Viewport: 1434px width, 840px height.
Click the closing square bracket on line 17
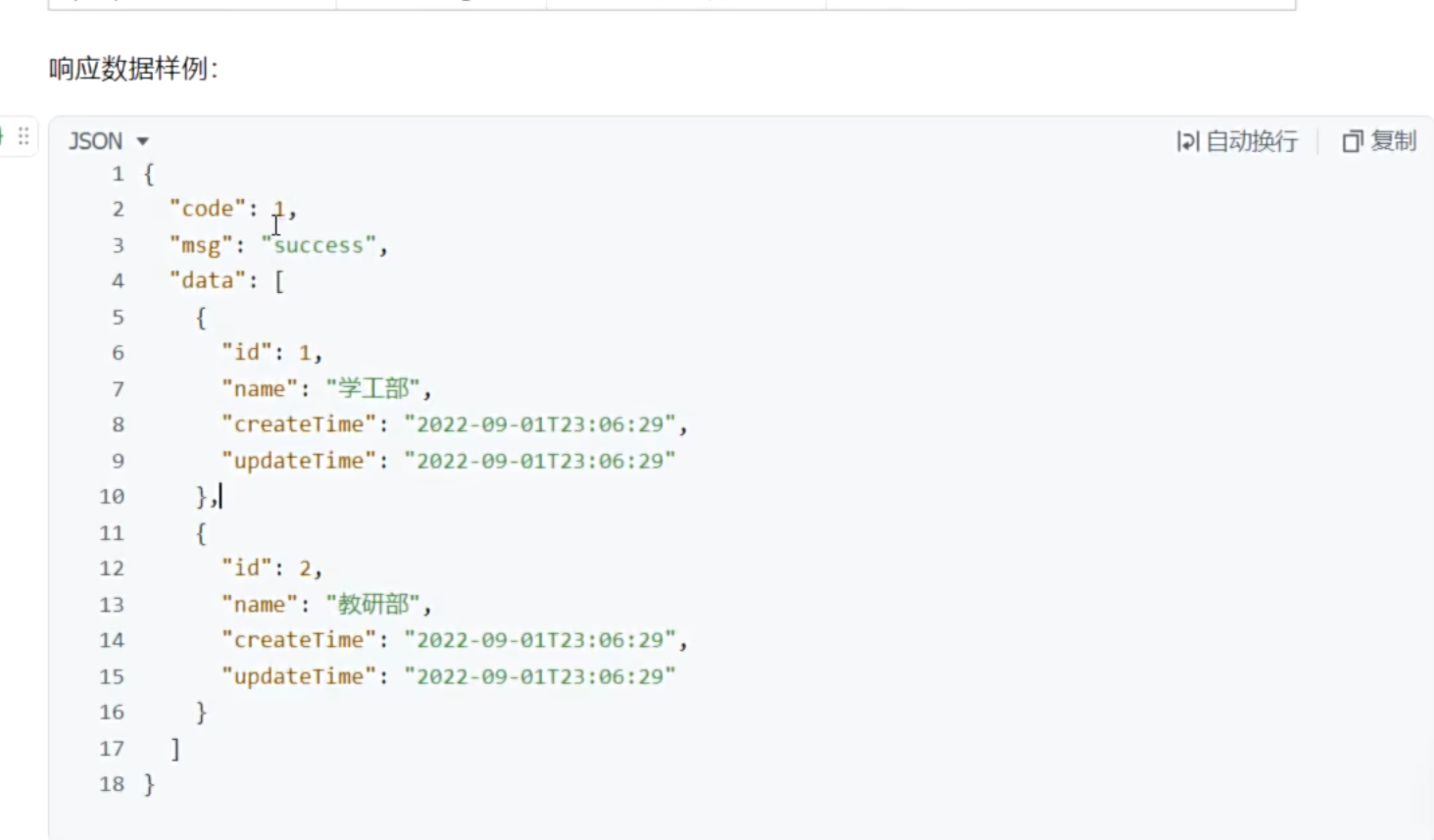175,749
